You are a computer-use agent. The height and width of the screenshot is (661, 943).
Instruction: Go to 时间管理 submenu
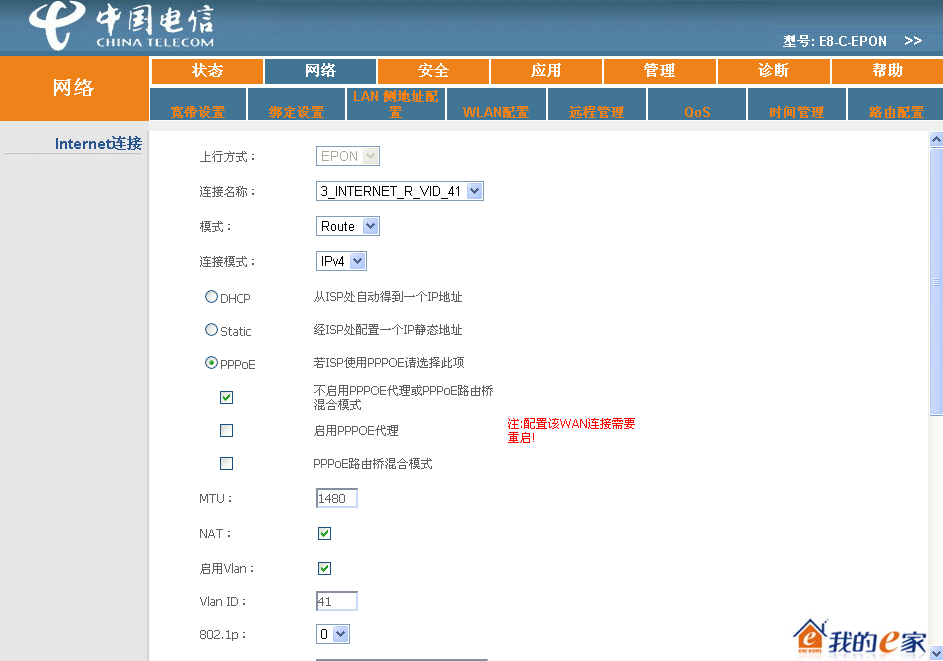tap(797, 105)
